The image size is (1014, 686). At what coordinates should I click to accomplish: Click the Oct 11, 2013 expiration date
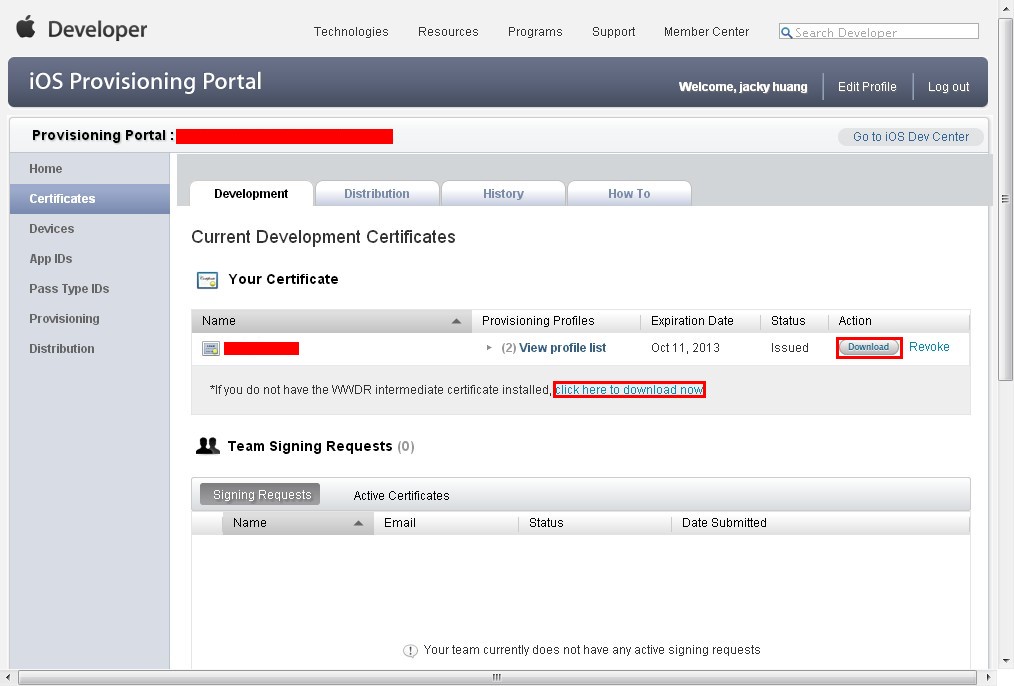point(685,348)
